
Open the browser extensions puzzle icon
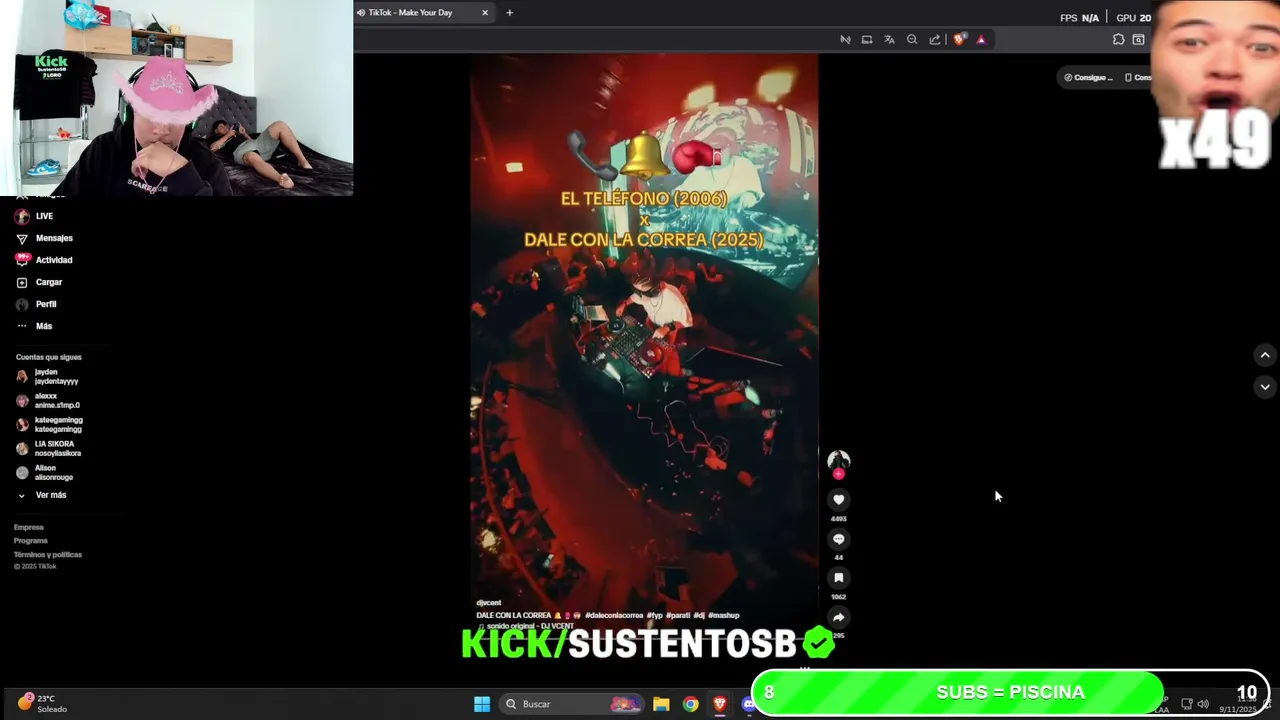tap(1118, 40)
